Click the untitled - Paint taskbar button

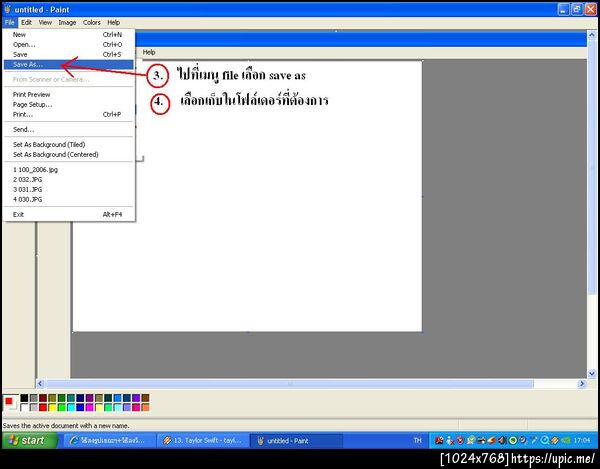[x=297, y=441]
